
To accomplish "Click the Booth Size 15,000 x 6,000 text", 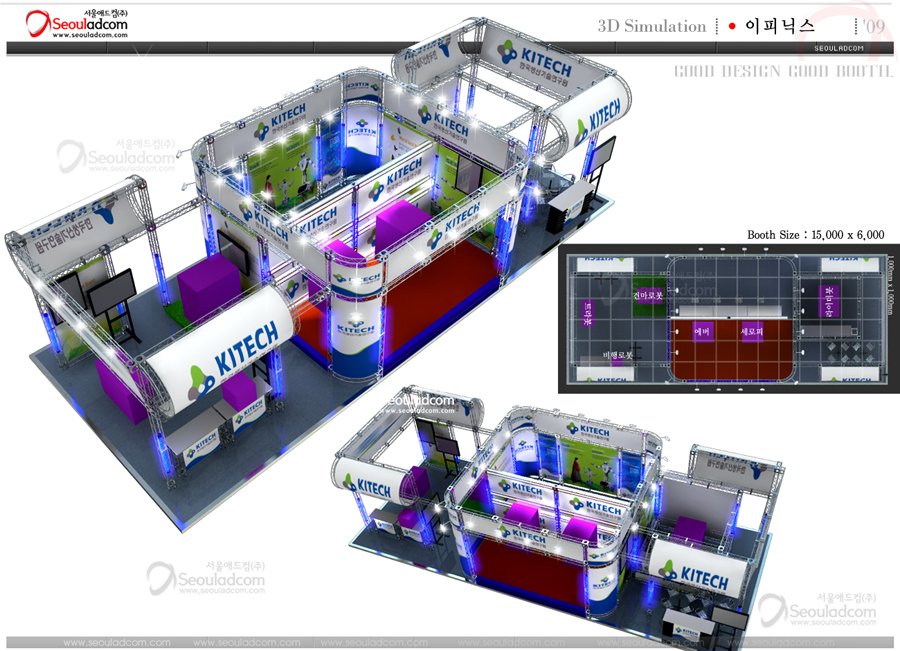I will pos(815,234).
